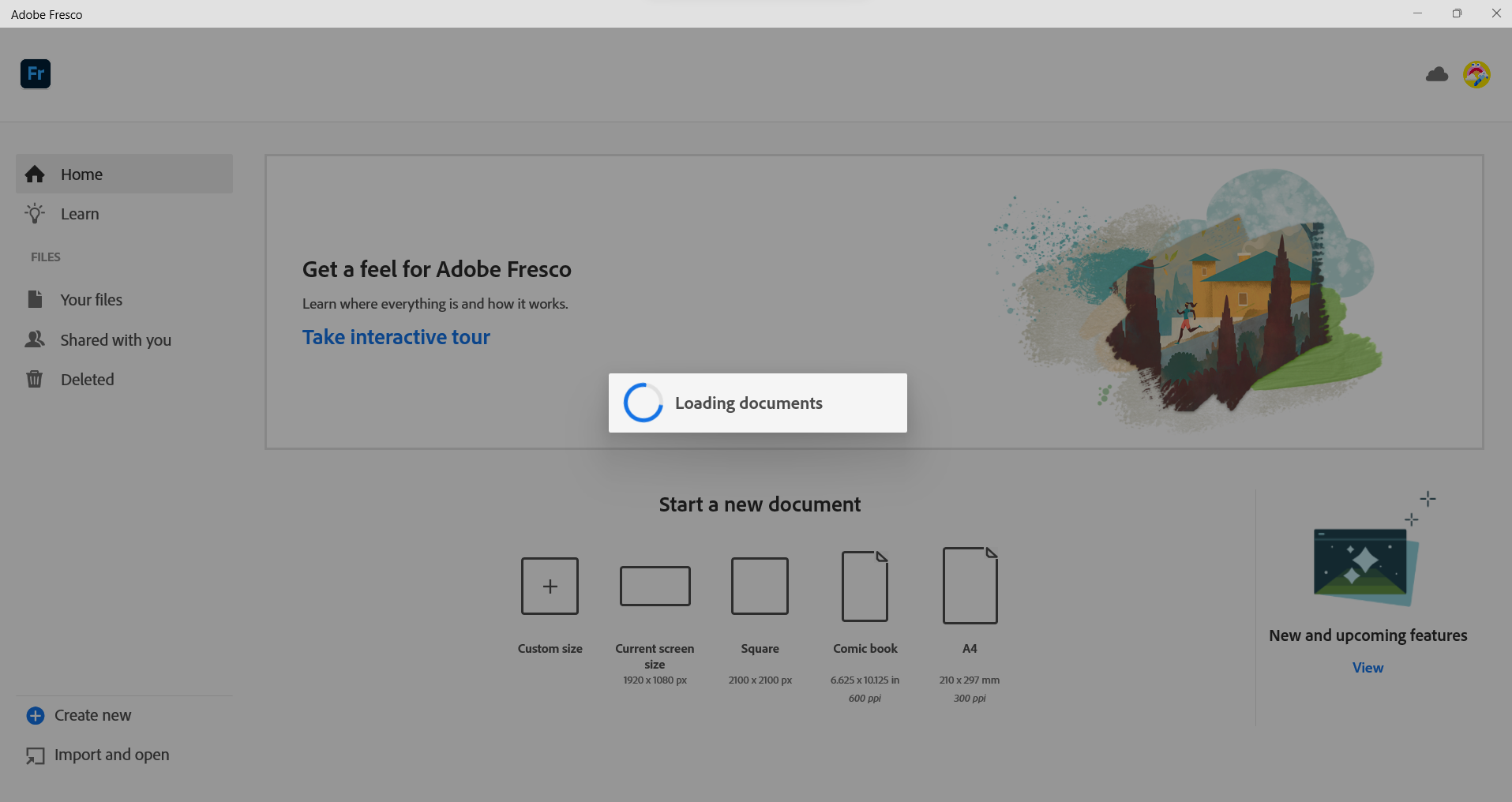Screen dimensions: 1512x802
Task: Start a Custom size document
Action: (550, 586)
